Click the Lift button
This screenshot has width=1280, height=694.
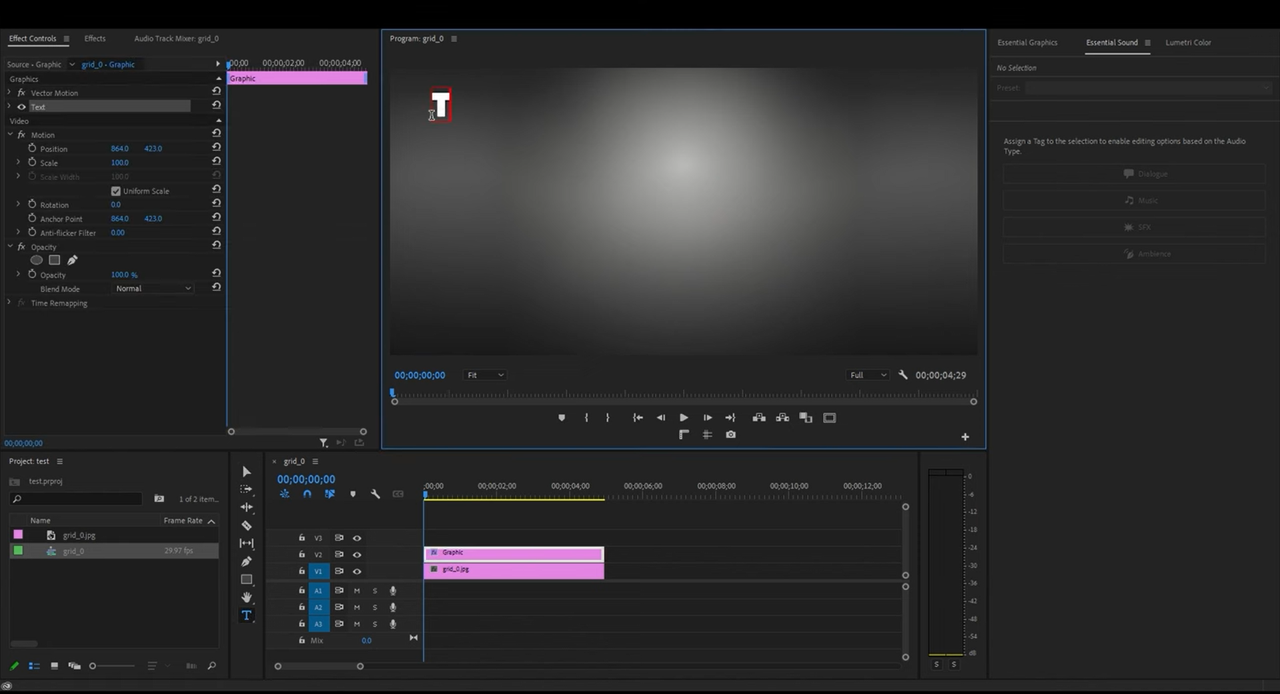(x=759, y=418)
